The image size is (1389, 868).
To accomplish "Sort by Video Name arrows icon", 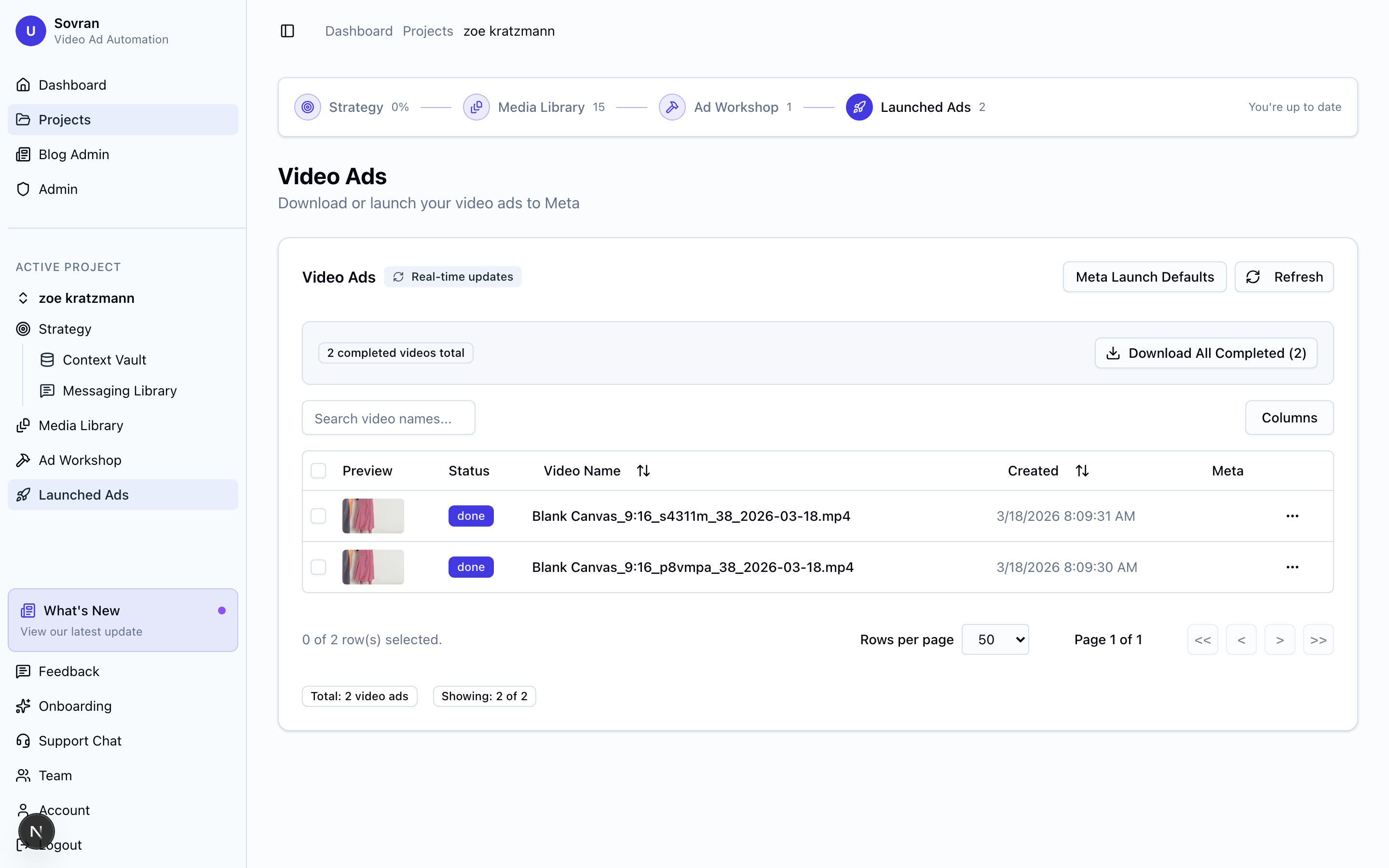I will pyautogui.click(x=643, y=471).
